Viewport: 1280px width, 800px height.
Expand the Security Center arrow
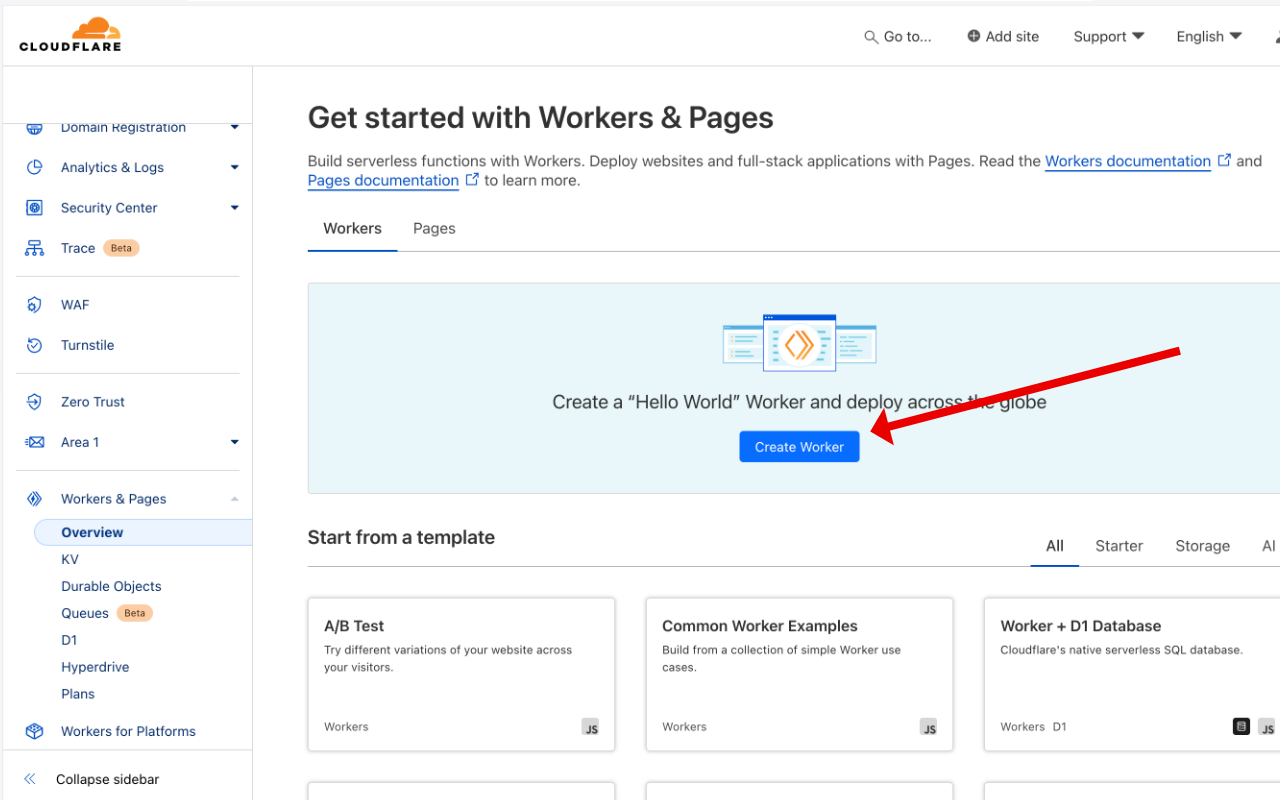pos(235,208)
